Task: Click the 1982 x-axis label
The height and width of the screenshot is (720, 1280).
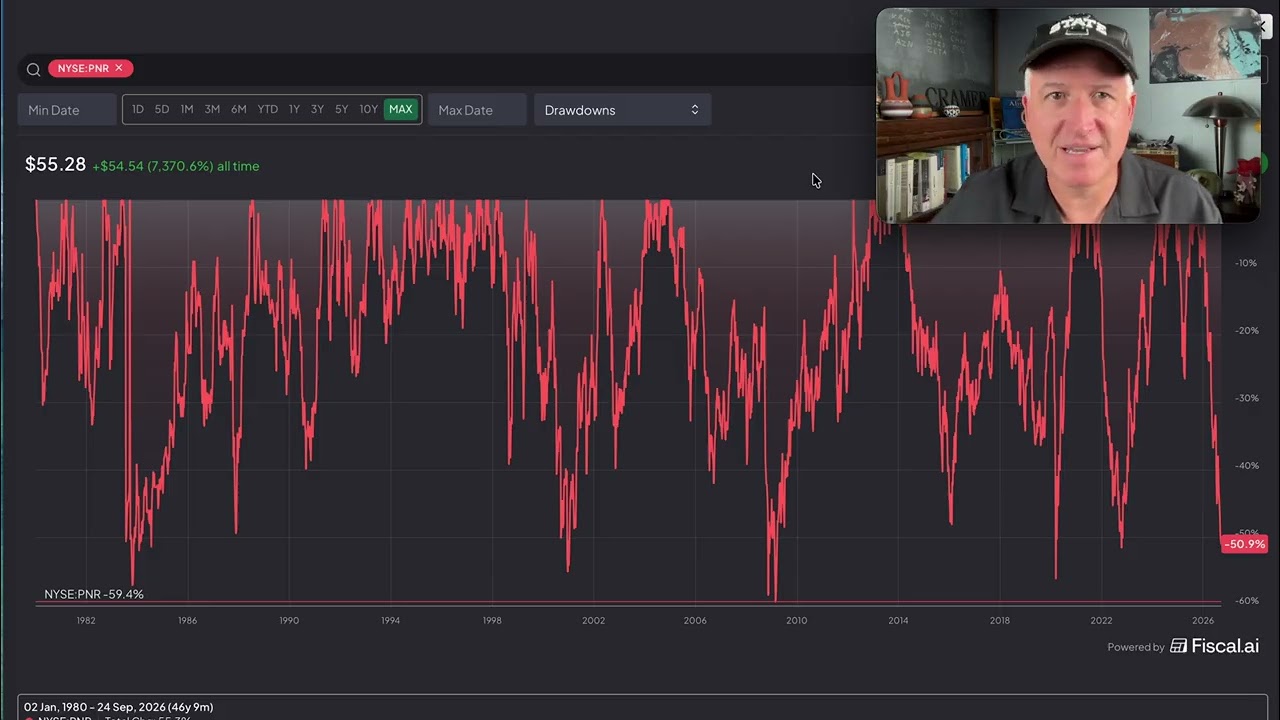Action: (x=86, y=620)
